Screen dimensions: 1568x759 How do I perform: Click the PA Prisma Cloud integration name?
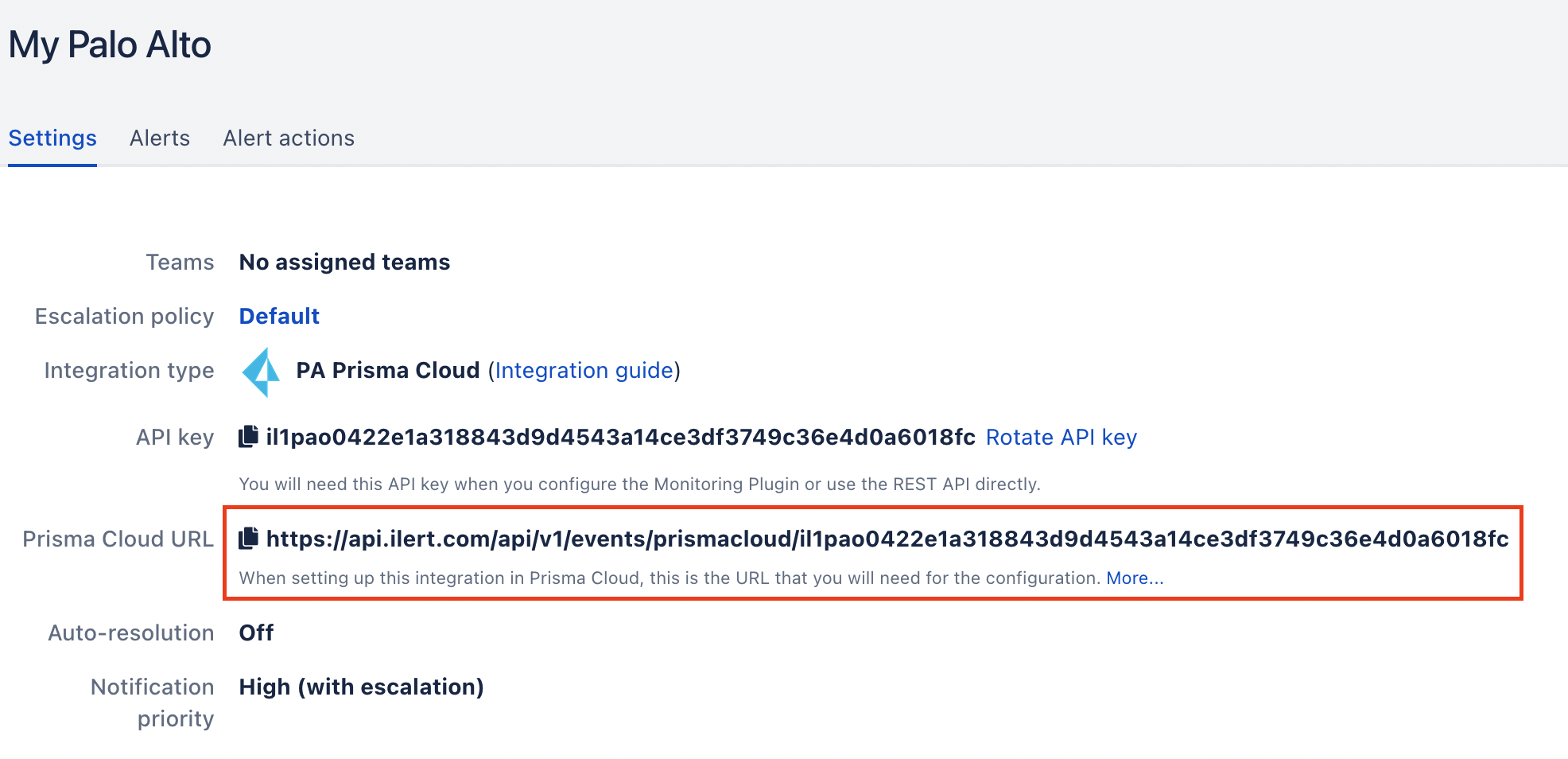(x=387, y=371)
